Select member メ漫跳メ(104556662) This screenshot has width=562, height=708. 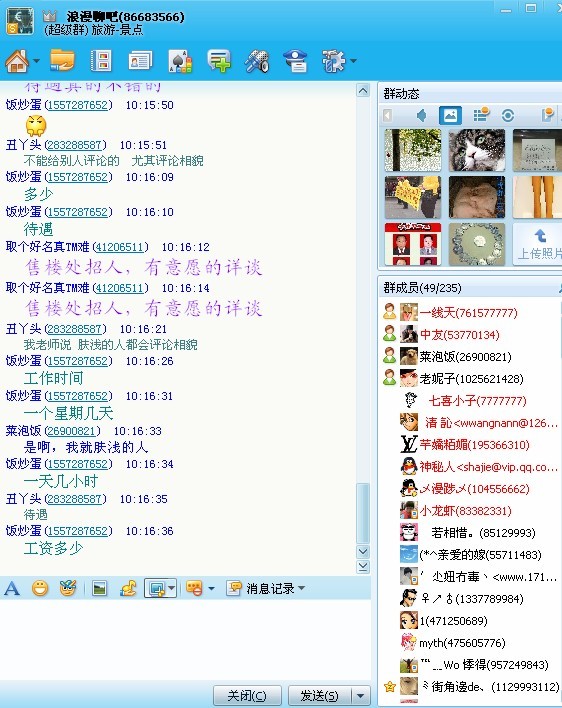474,489
